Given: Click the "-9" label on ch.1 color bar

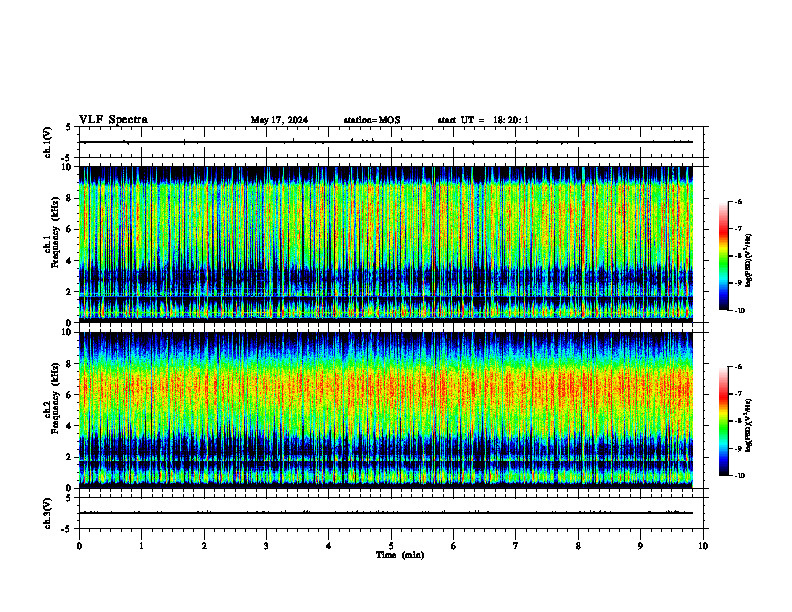Looking at the screenshot, I should click(738, 283).
